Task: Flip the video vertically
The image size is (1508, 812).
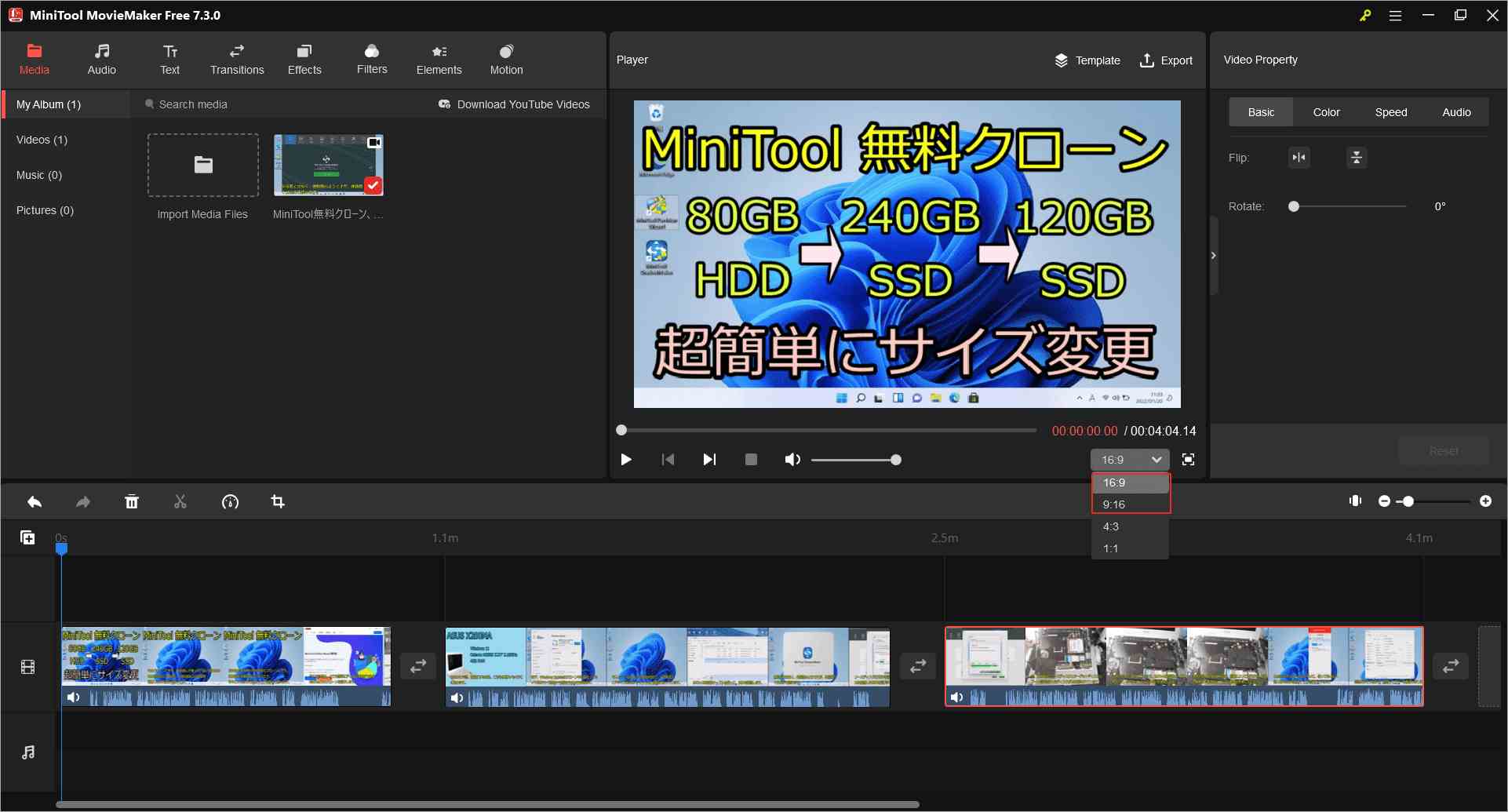Action: pos(1357,158)
